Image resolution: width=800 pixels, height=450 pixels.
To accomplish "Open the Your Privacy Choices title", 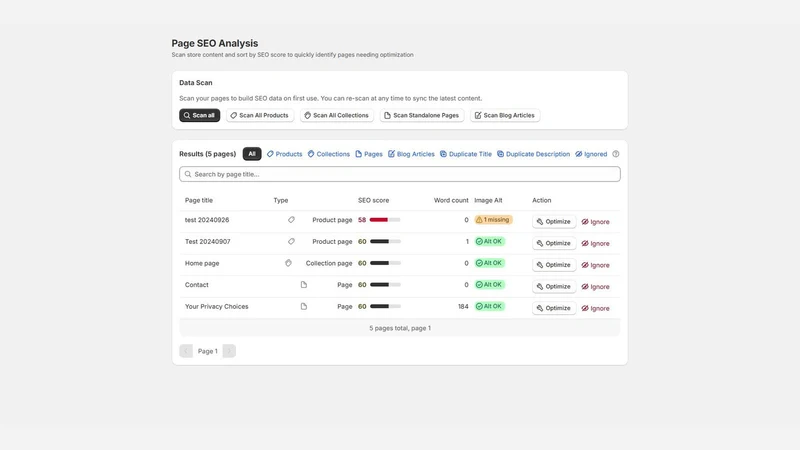I will tap(216, 307).
